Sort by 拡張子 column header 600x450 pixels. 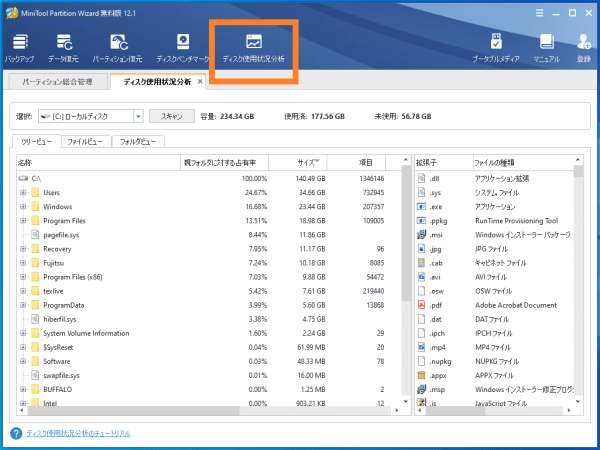(444, 163)
